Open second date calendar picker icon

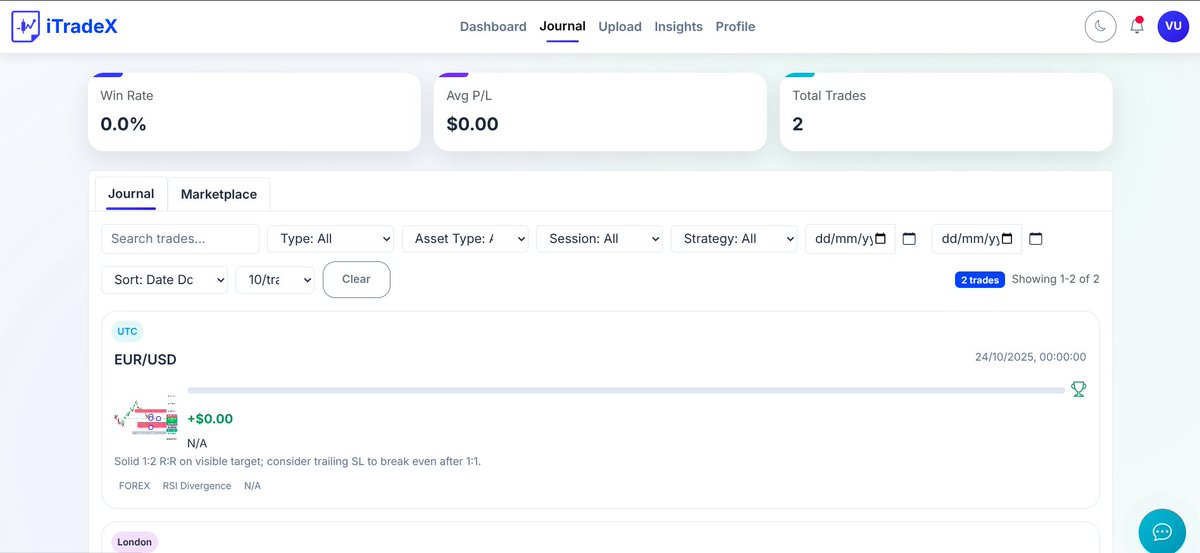tap(1036, 239)
